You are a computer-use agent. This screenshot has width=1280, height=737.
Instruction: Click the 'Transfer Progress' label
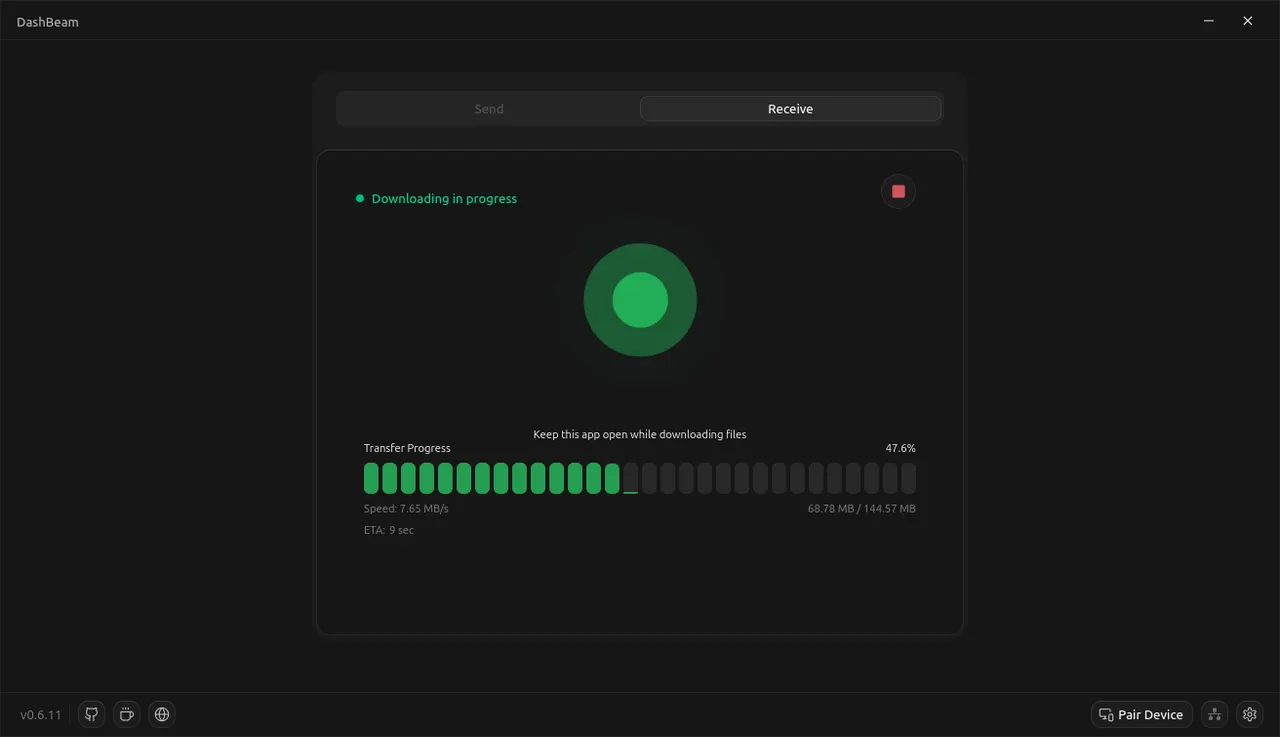407,448
